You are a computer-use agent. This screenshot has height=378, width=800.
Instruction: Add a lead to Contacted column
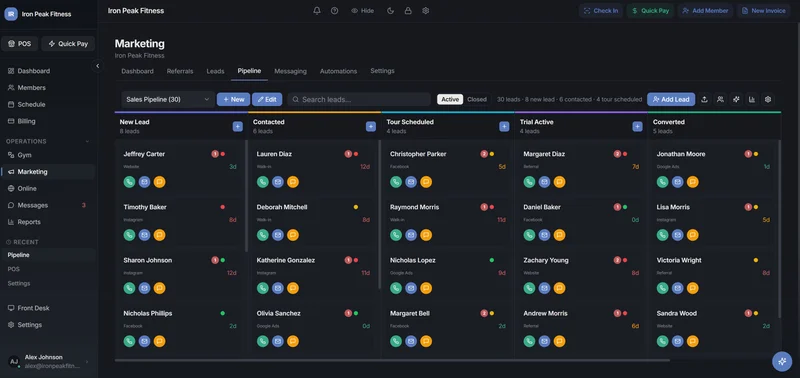(x=371, y=127)
